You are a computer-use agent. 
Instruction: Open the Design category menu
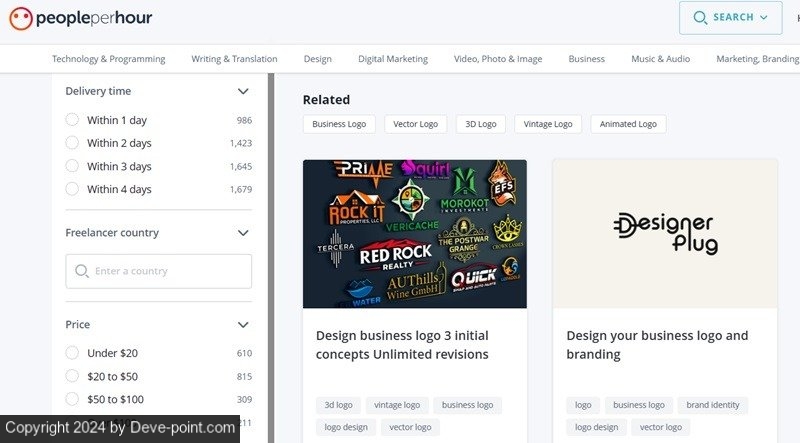pyautogui.click(x=317, y=59)
